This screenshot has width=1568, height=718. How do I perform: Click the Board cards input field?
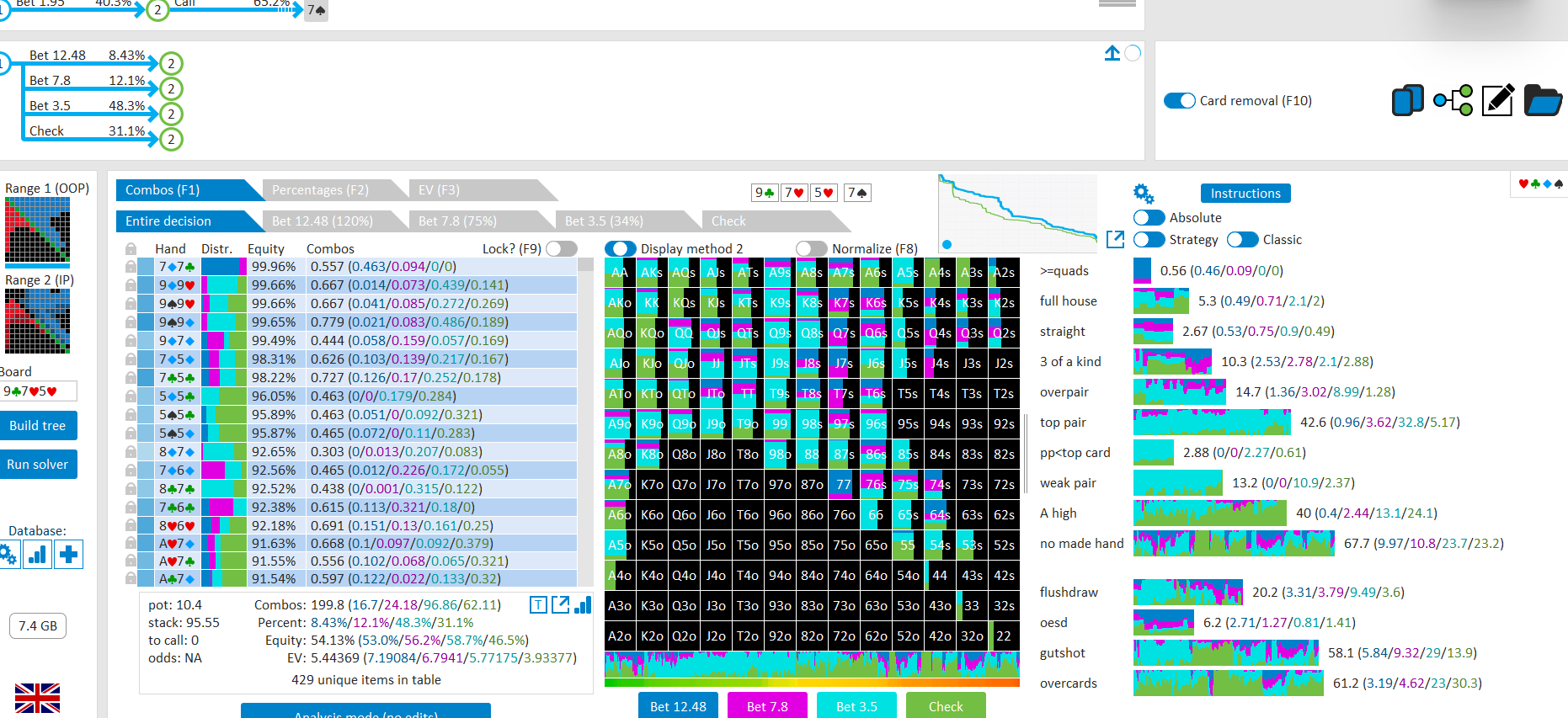tap(38, 391)
